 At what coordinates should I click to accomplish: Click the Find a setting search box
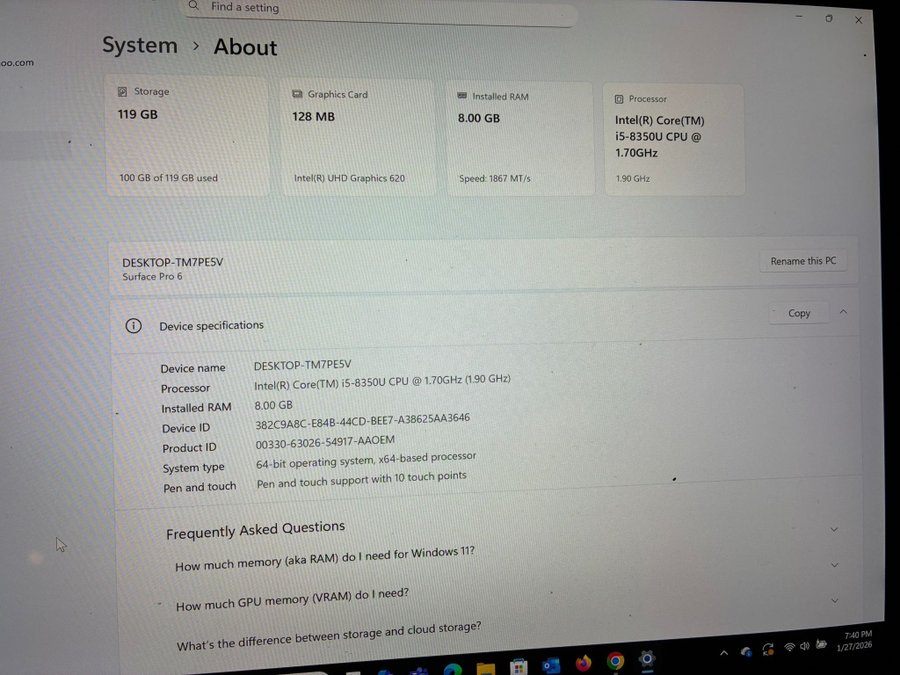tap(380, 8)
